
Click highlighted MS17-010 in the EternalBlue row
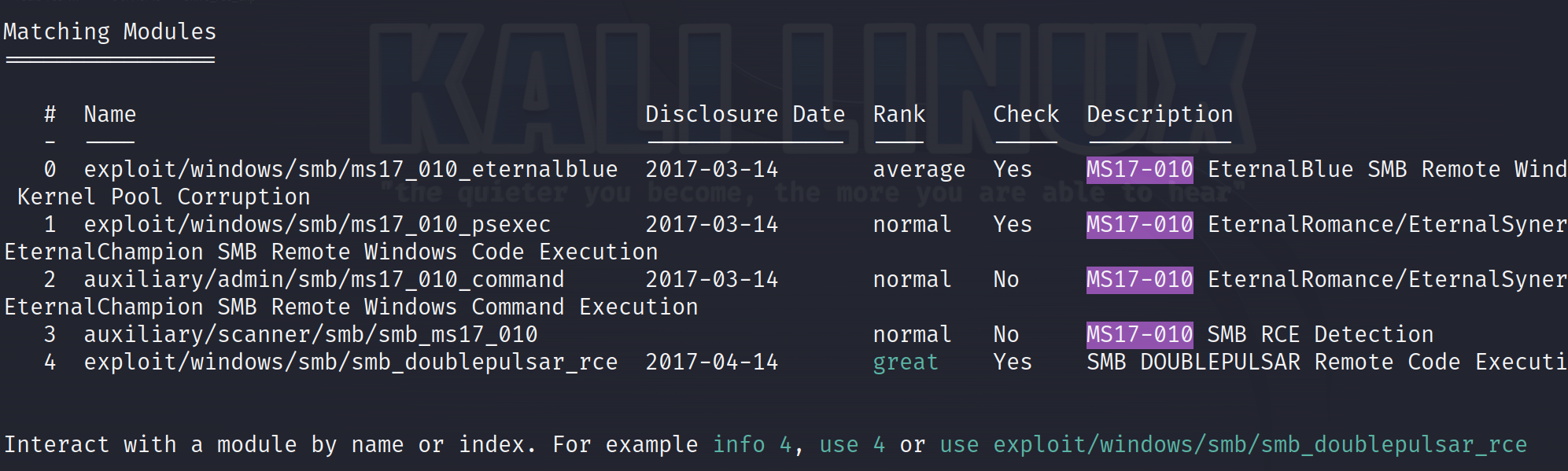[1138, 170]
